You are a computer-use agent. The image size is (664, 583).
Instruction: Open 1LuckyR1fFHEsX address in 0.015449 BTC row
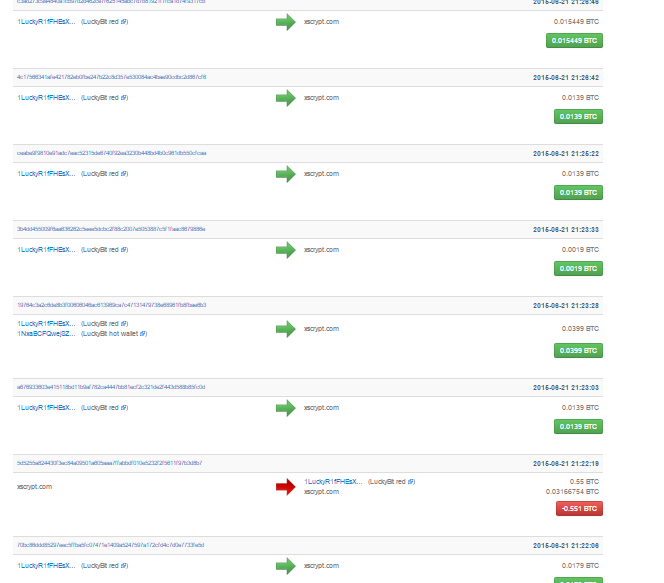pyautogui.click(x=46, y=22)
